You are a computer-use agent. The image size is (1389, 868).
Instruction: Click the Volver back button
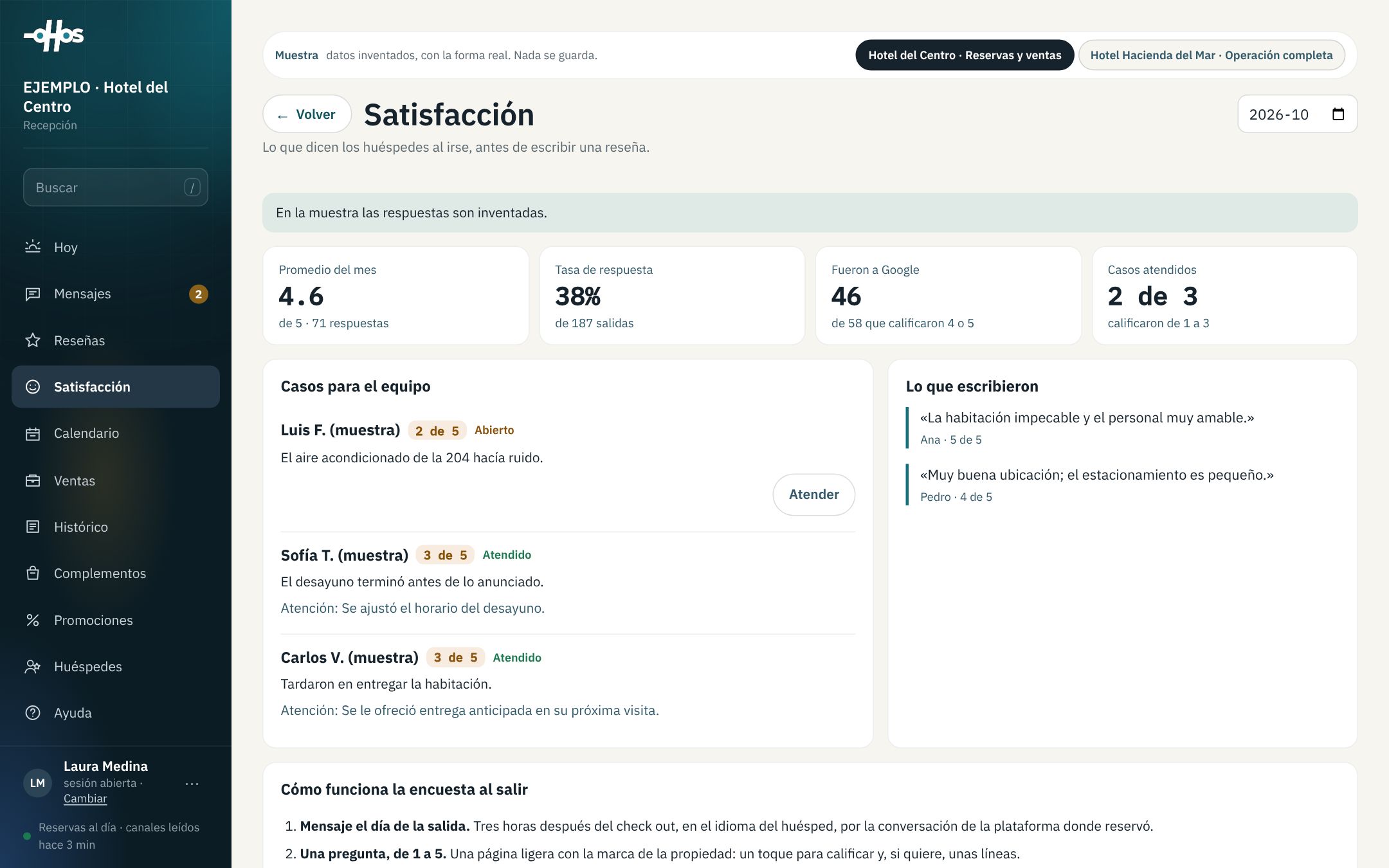click(307, 114)
